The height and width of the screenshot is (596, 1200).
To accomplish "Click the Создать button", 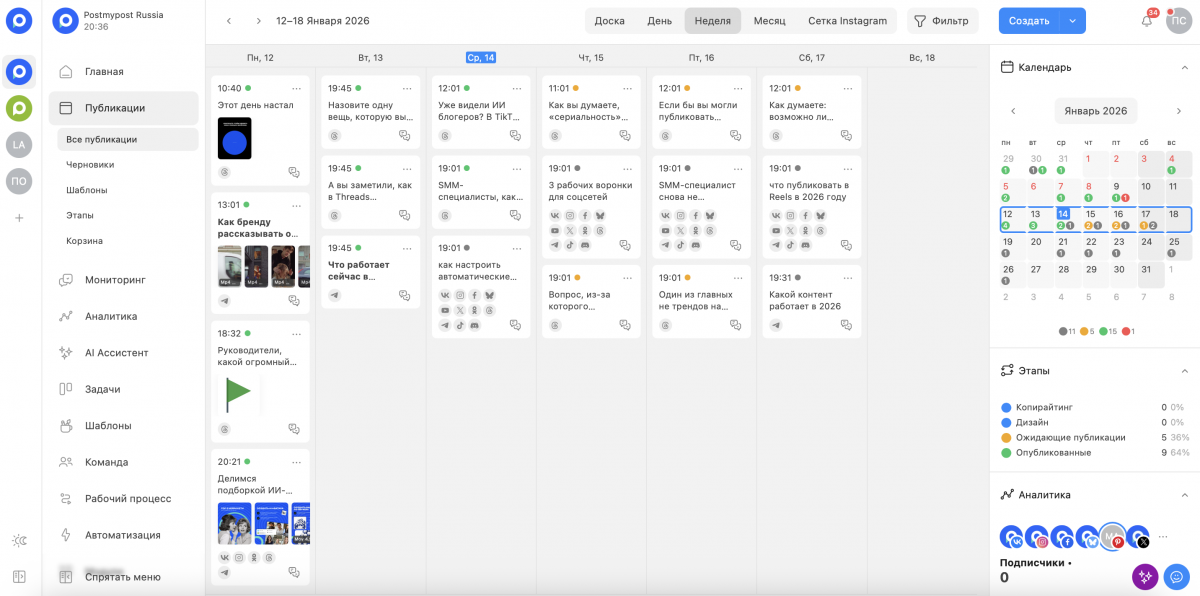I will click(1027, 20).
